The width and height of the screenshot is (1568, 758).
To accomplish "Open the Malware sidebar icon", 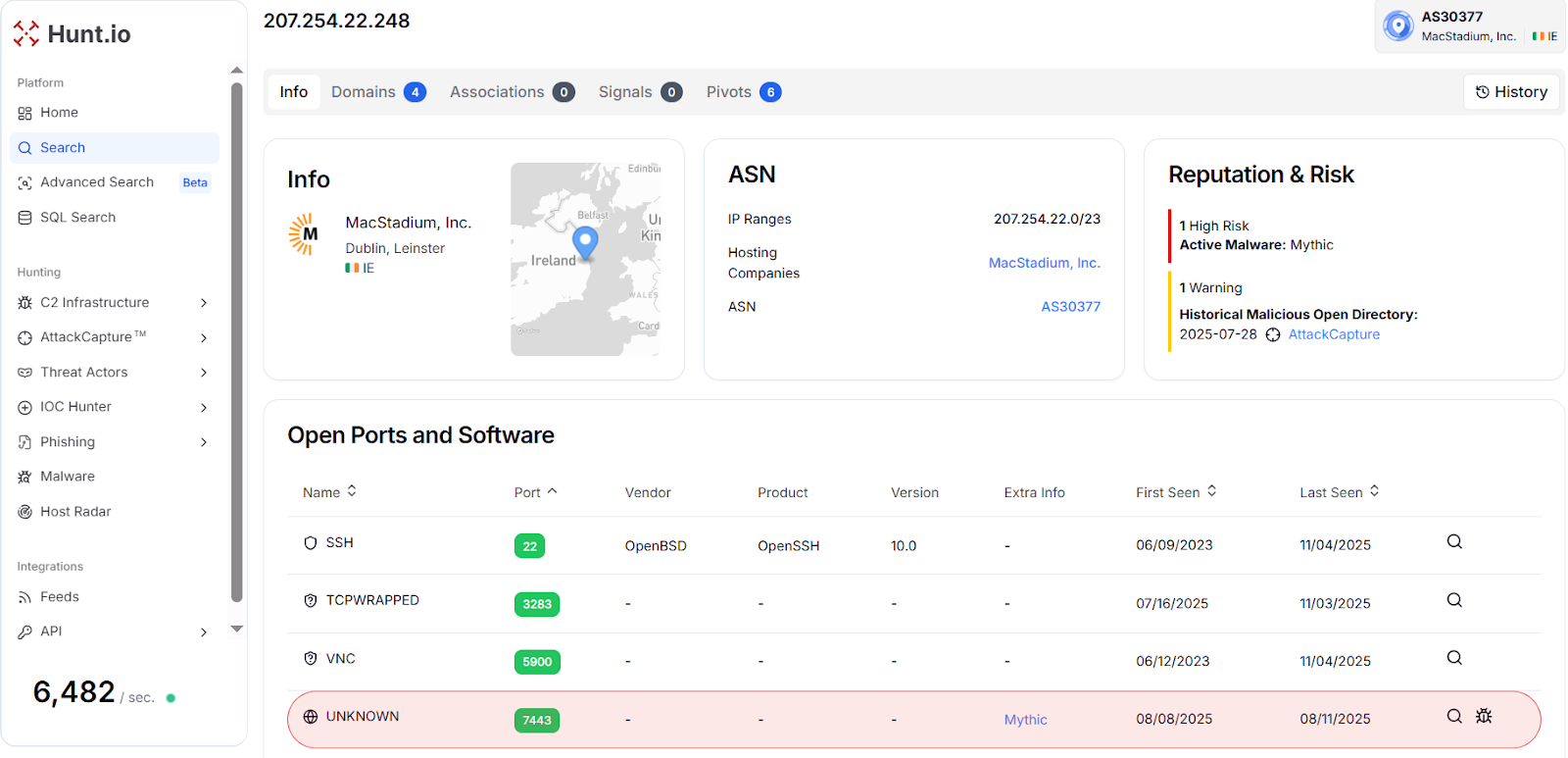I will [x=24, y=477].
